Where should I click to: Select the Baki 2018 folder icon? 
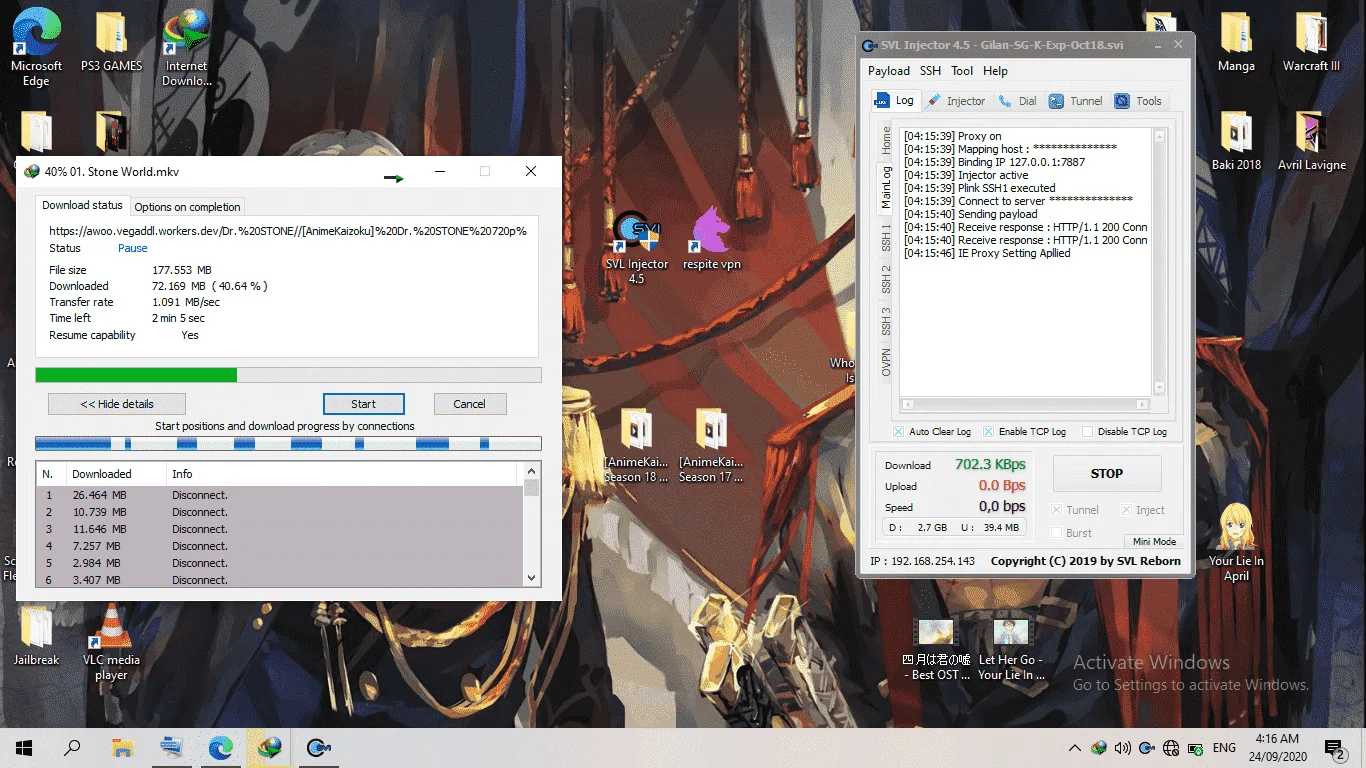coord(1236,142)
